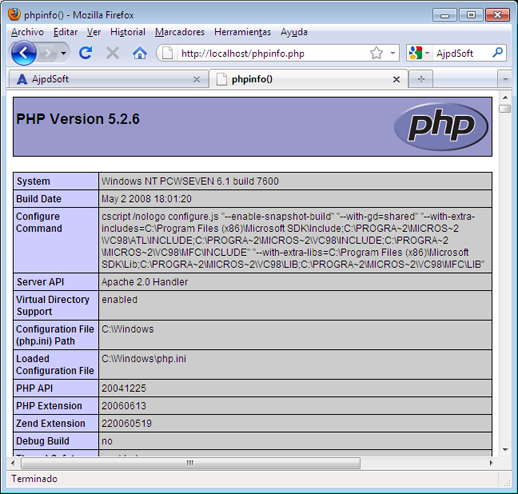518x494 pixels.
Task: Open the back/forward history dropdown arrow
Action: [x=63, y=53]
